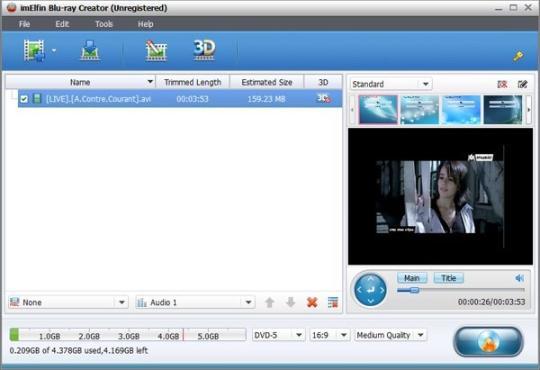
Task: Select the fourth dark menu template thumbnail
Action: coord(503,110)
